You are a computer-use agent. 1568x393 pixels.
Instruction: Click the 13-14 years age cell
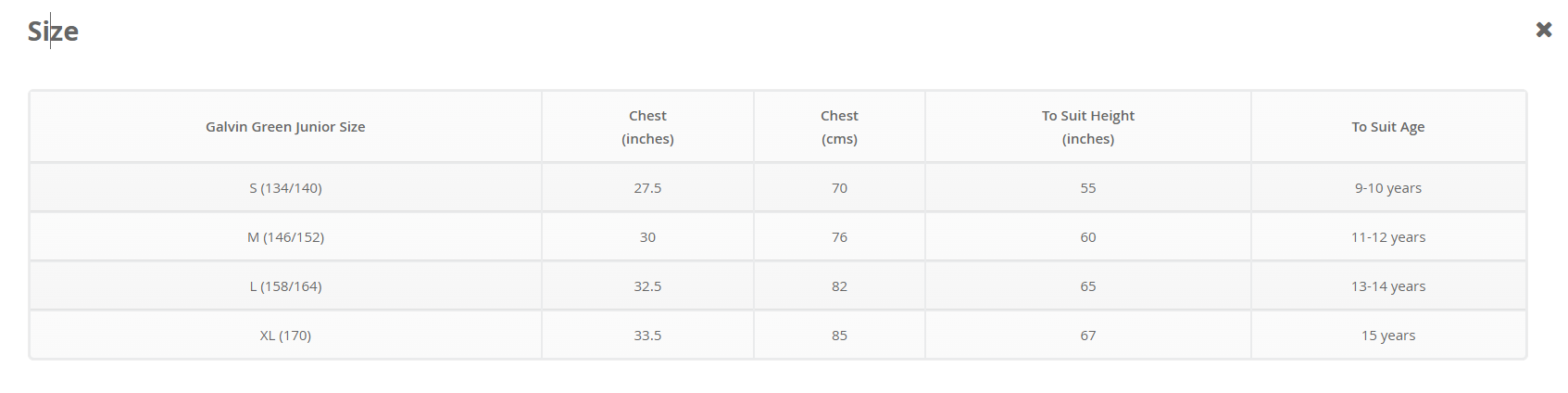[x=1387, y=286]
